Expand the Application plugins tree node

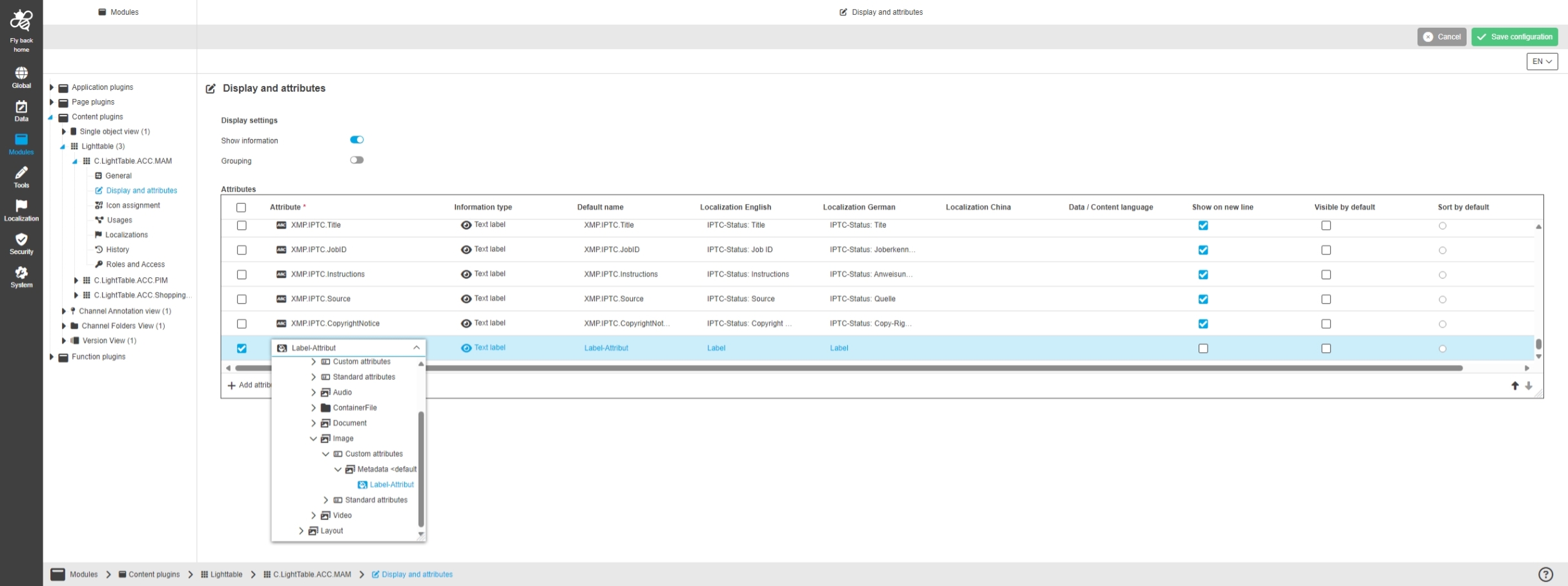[x=52, y=87]
